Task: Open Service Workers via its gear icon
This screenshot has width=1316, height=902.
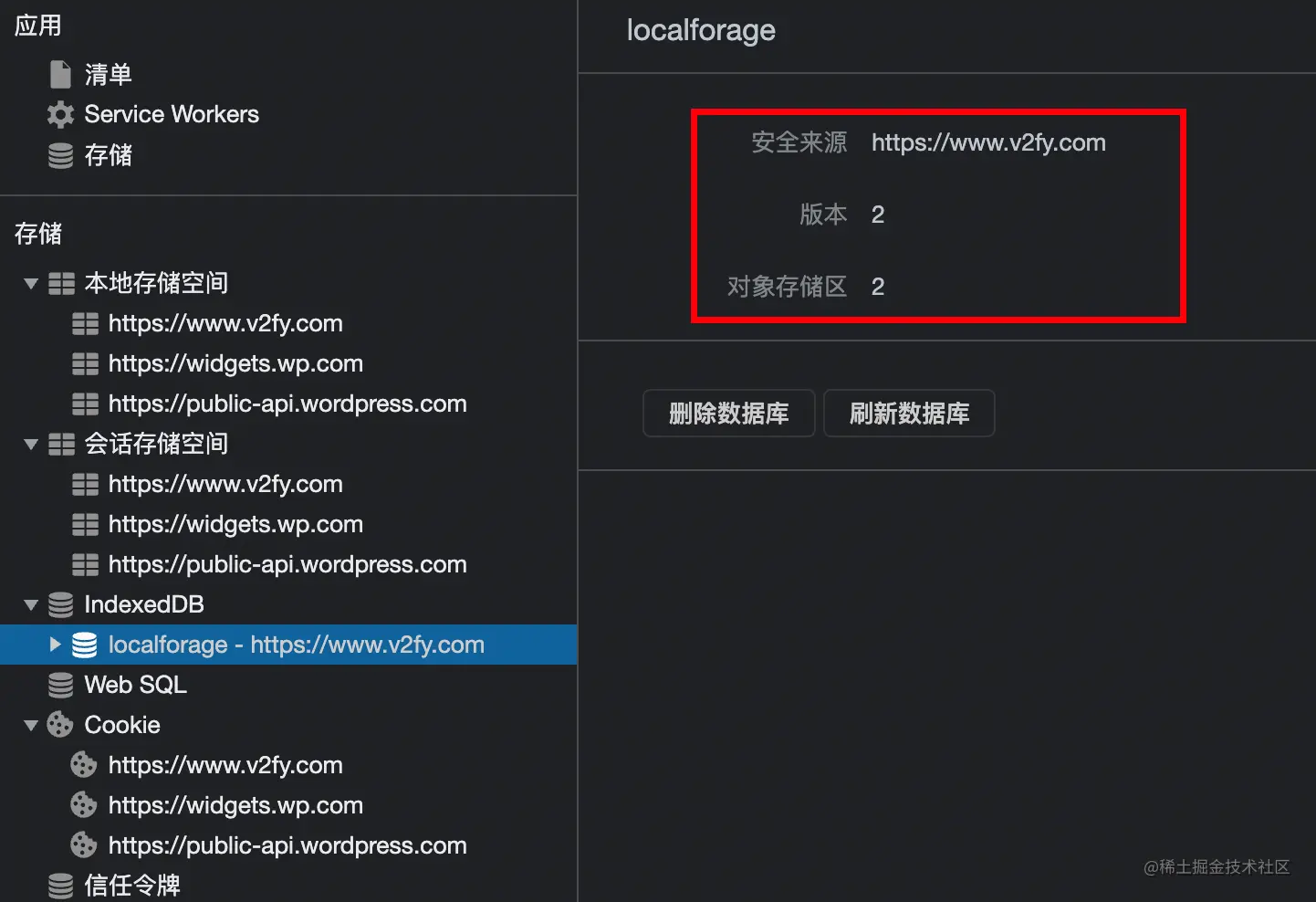Action: pyautogui.click(x=59, y=114)
